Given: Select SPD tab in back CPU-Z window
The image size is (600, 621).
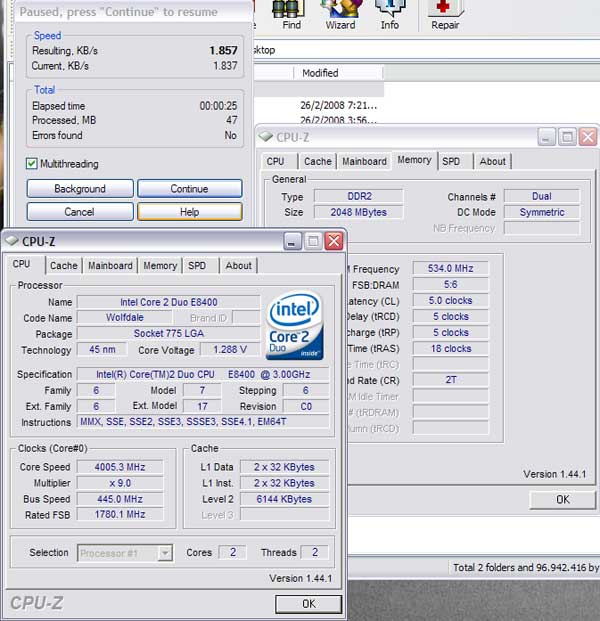Looking at the screenshot, I should click(451, 162).
